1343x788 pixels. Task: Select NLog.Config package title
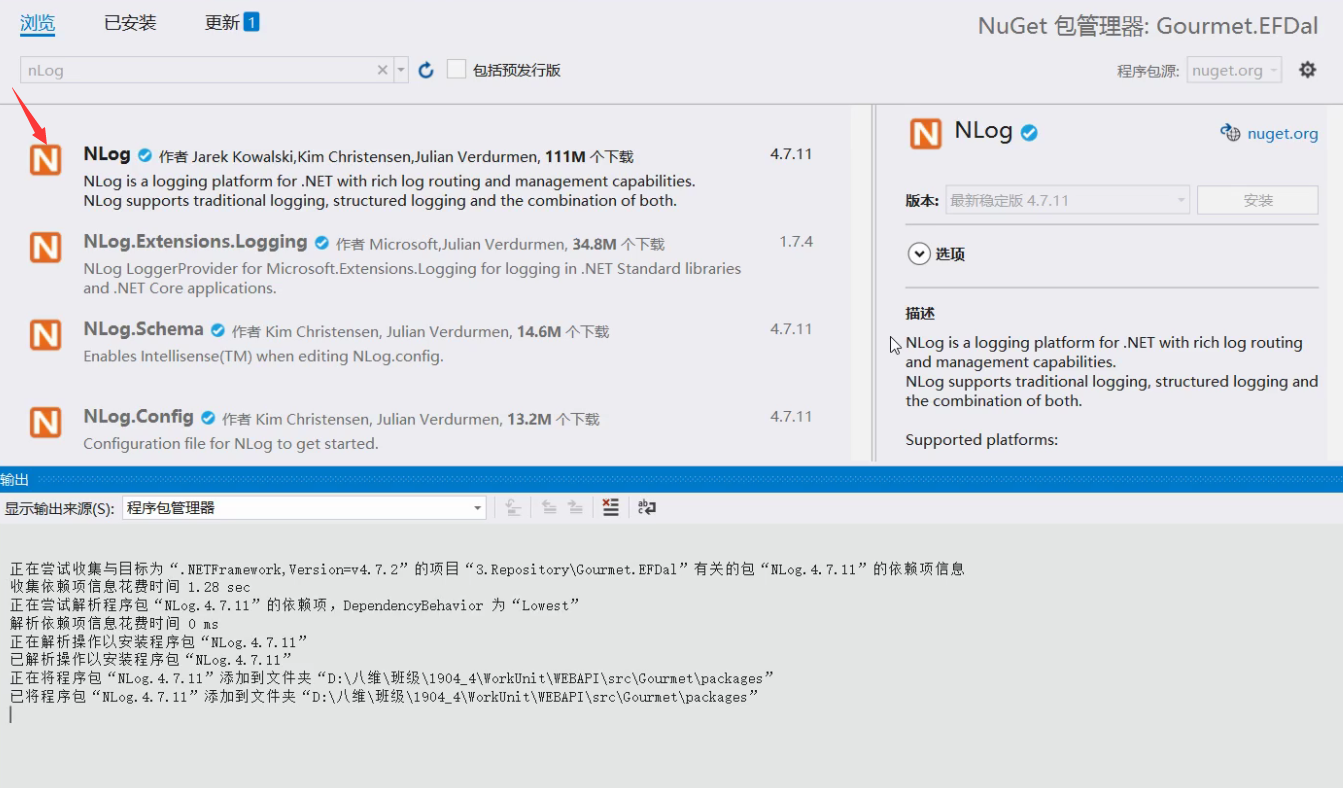138,416
